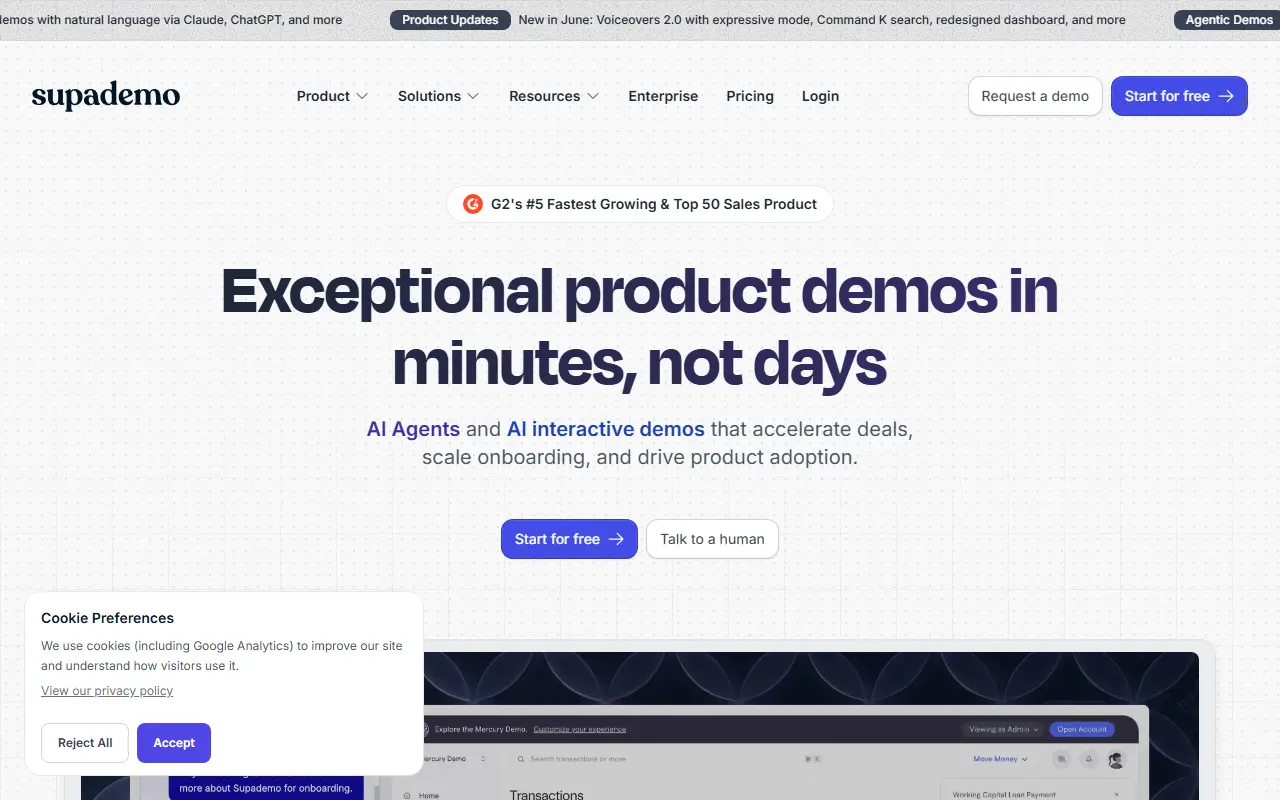Click the supademo logo
Viewport: 1280px width, 800px height.
(x=106, y=96)
